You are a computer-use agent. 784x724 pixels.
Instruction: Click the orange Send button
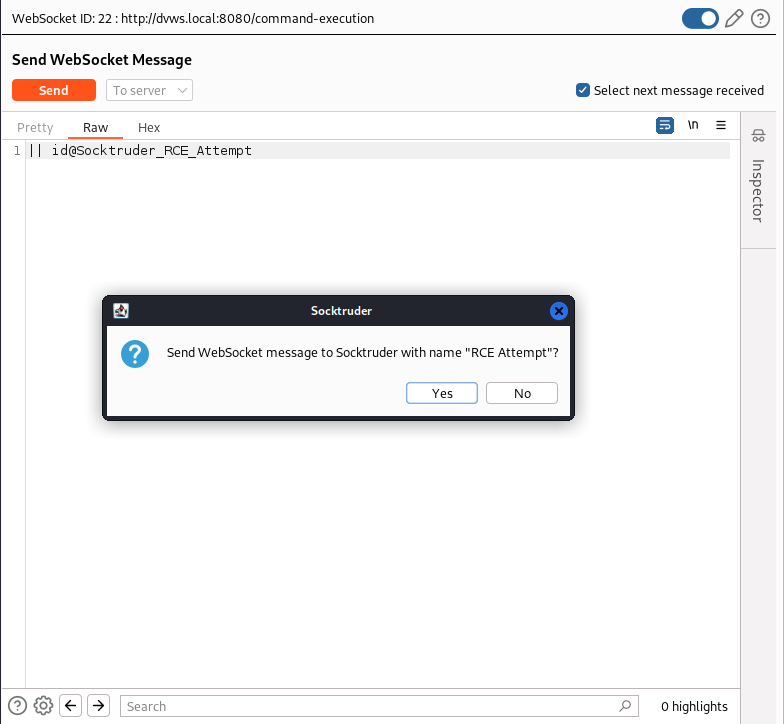[54, 90]
